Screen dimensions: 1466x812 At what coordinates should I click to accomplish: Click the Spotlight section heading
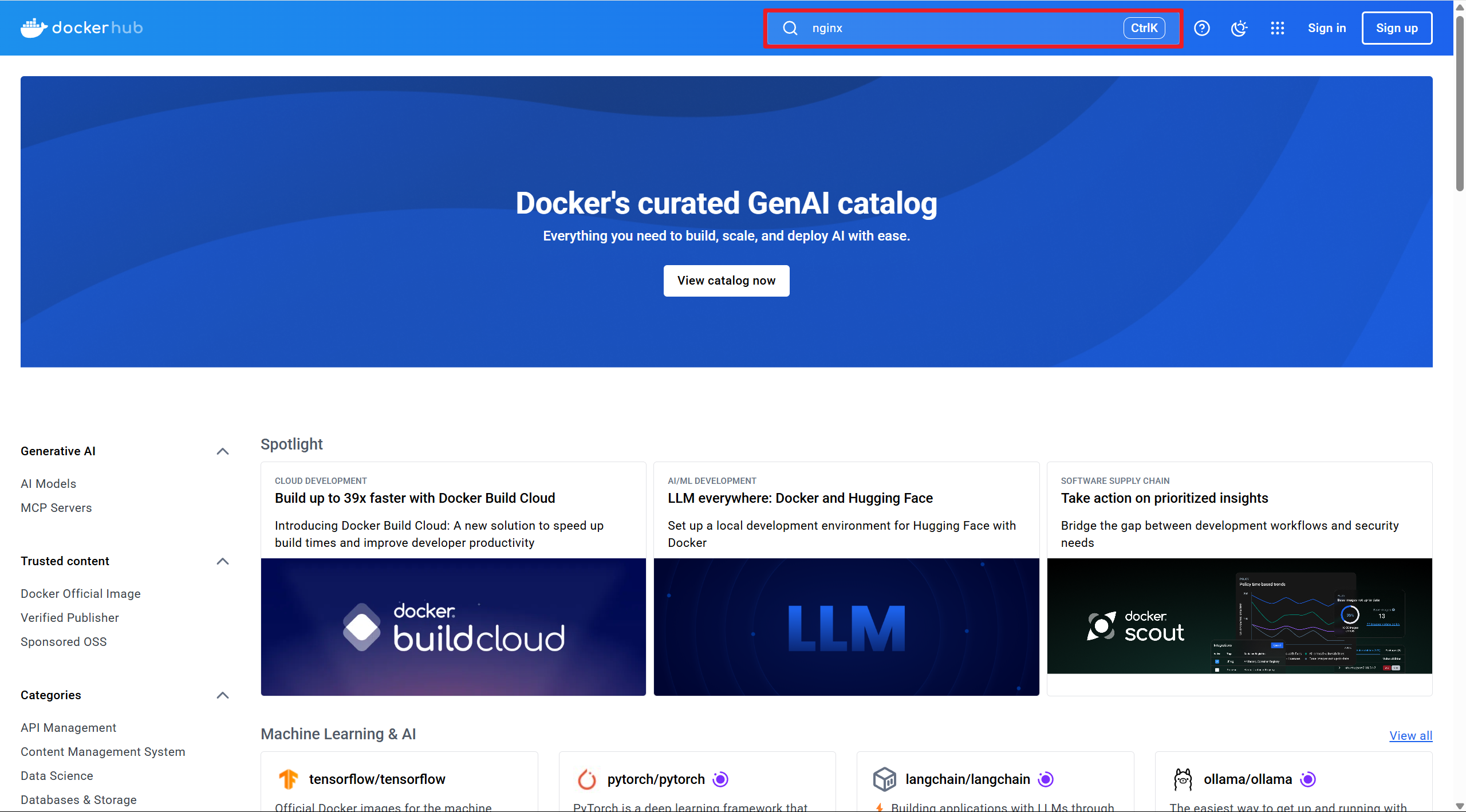(x=291, y=444)
